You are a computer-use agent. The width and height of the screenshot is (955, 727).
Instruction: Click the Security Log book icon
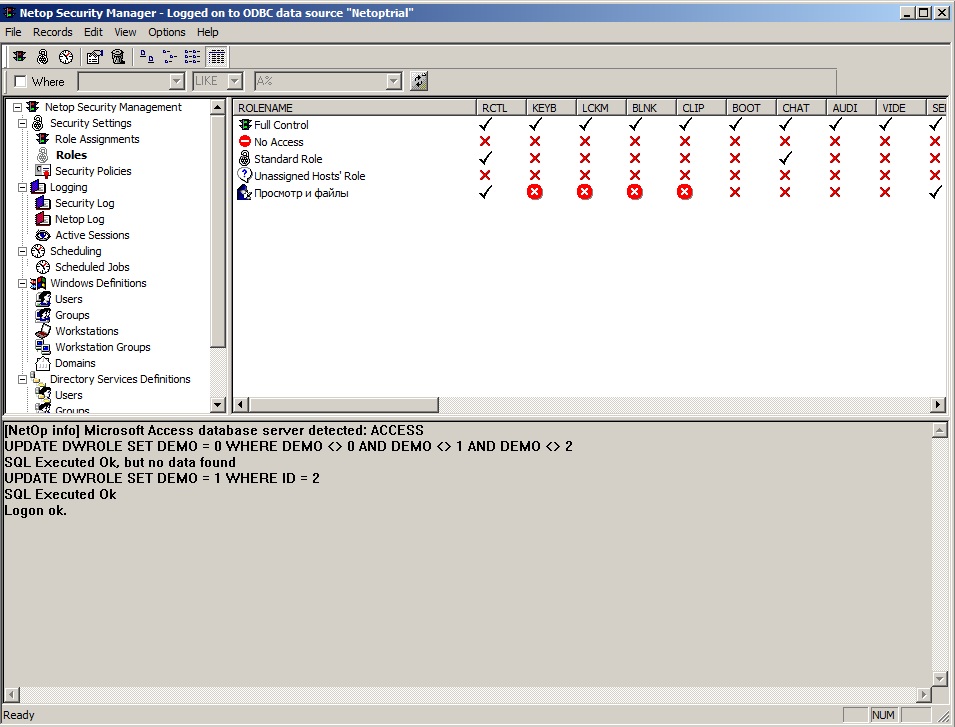coord(43,203)
